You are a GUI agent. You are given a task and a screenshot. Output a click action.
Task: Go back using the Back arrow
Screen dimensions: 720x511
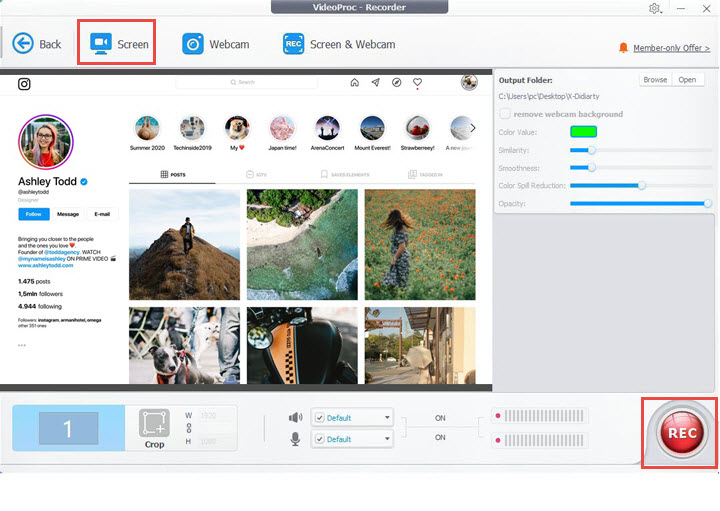[x=37, y=44]
